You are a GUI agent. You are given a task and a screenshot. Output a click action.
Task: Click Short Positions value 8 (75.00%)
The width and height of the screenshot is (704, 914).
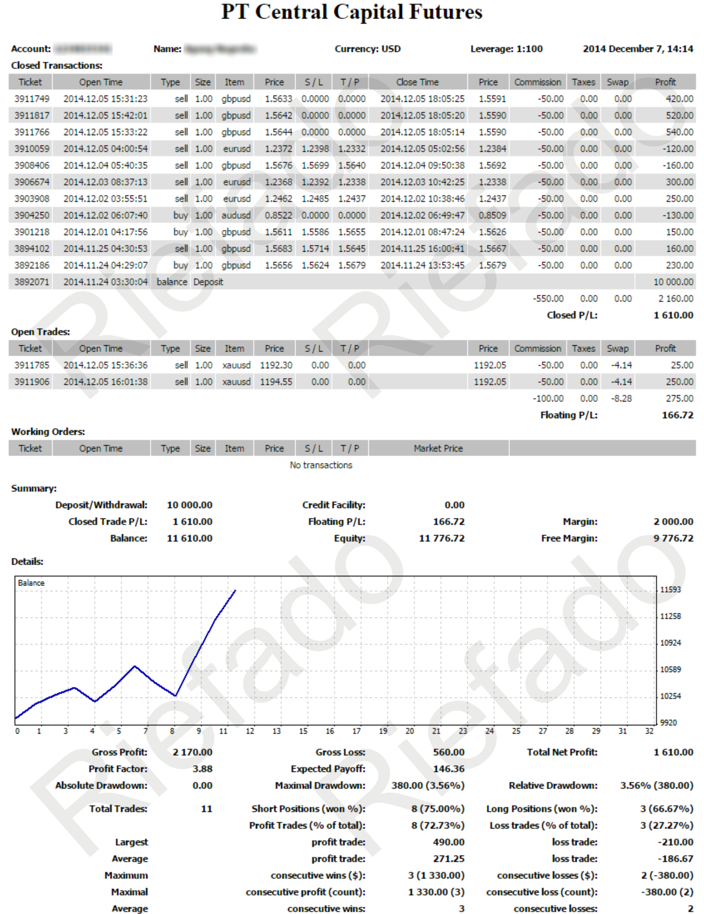[x=438, y=808]
